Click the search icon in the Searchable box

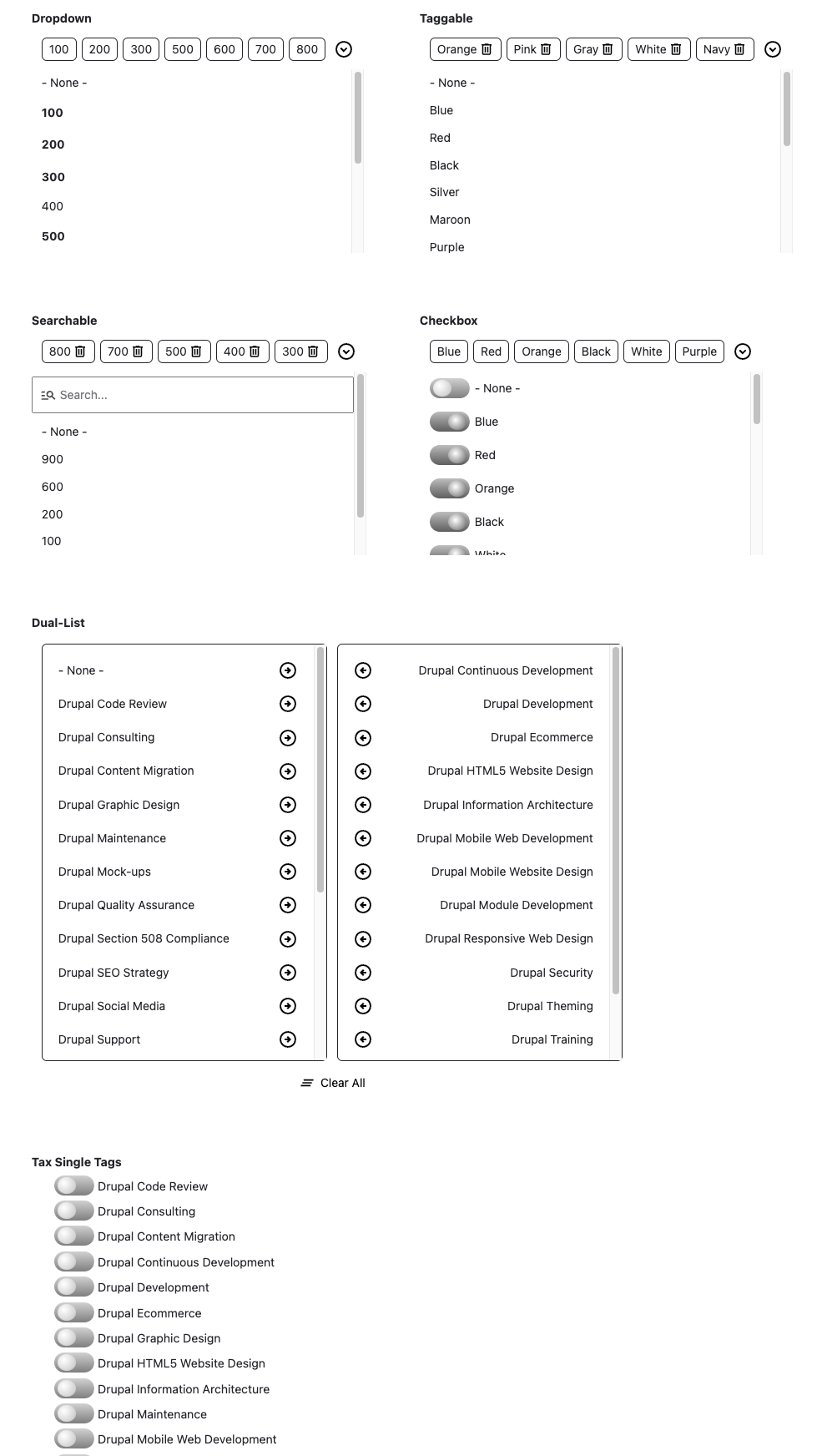(48, 394)
